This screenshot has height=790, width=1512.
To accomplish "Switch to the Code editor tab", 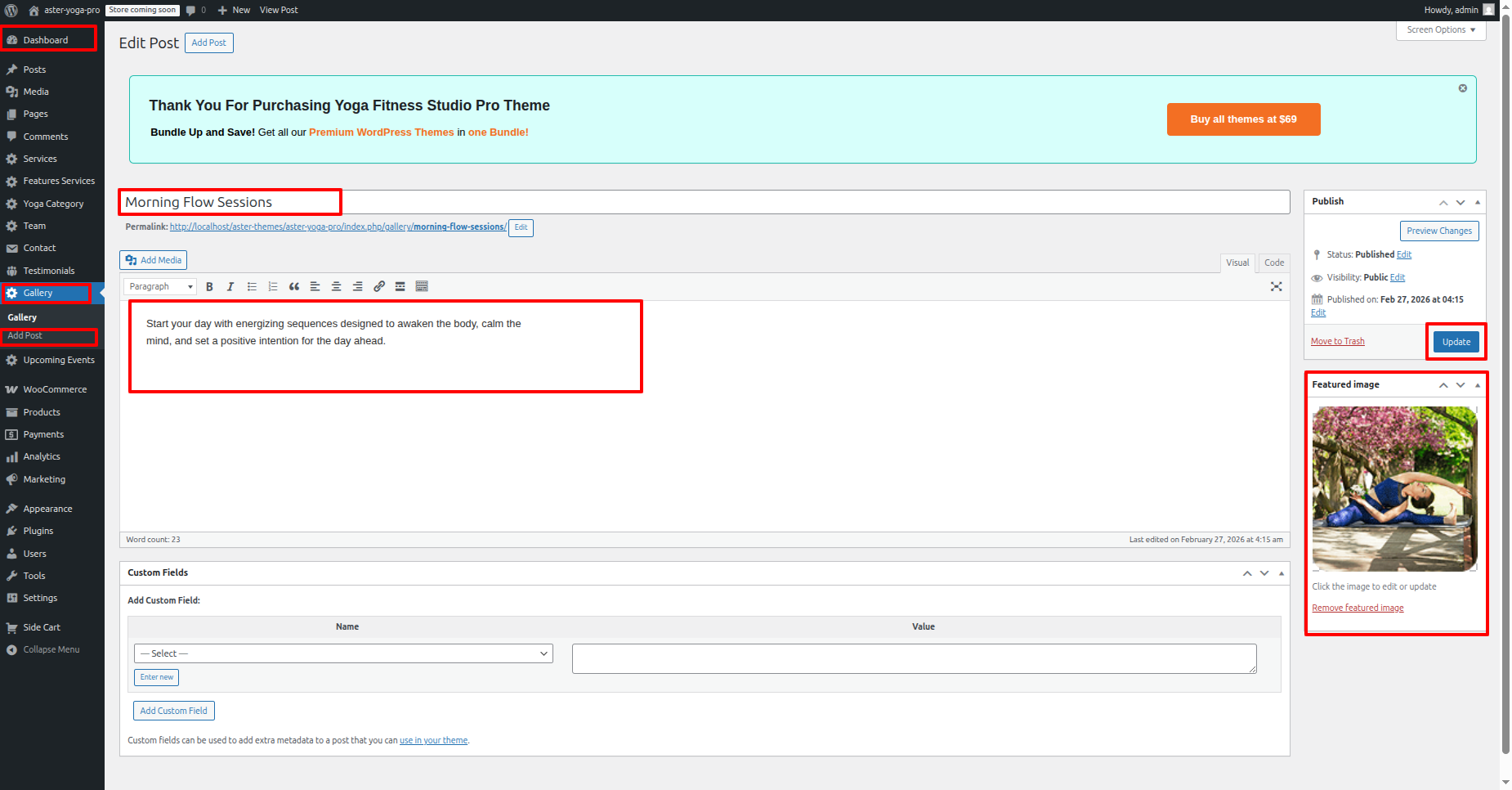I will 1273,263.
